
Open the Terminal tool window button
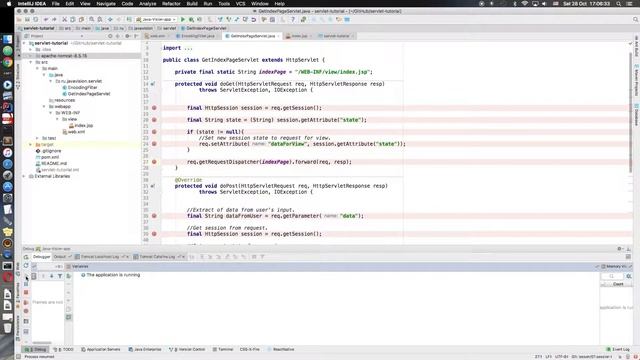tap(223, 349)
